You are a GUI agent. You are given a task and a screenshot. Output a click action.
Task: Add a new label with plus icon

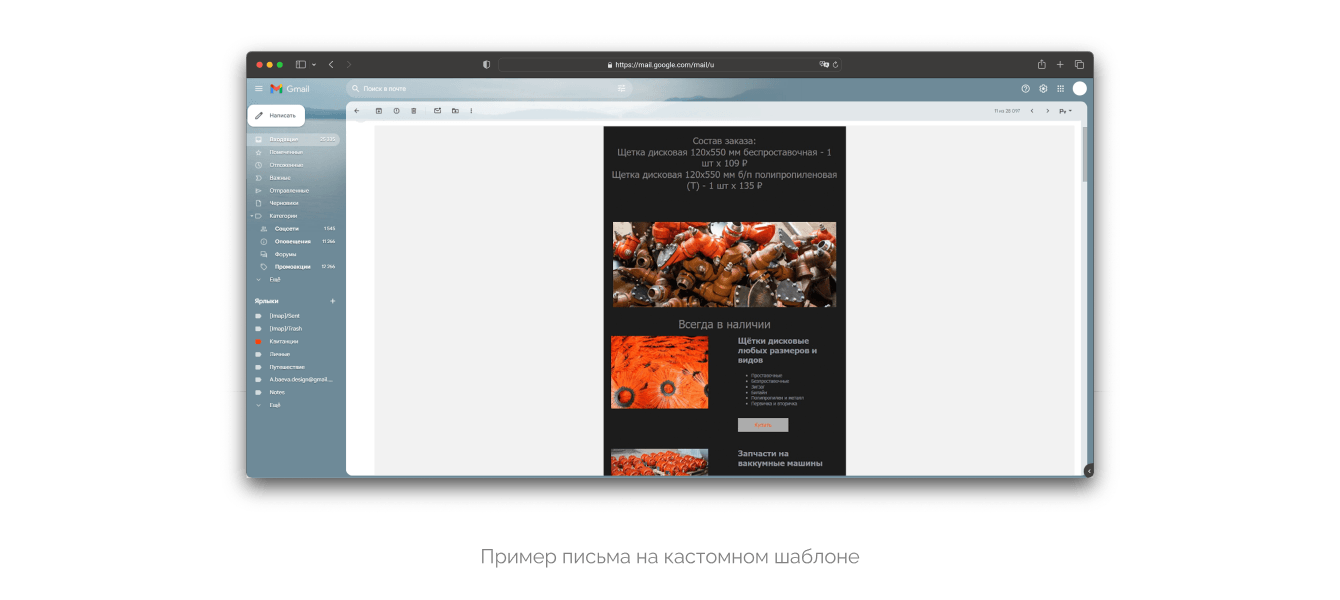coord(333,301)
